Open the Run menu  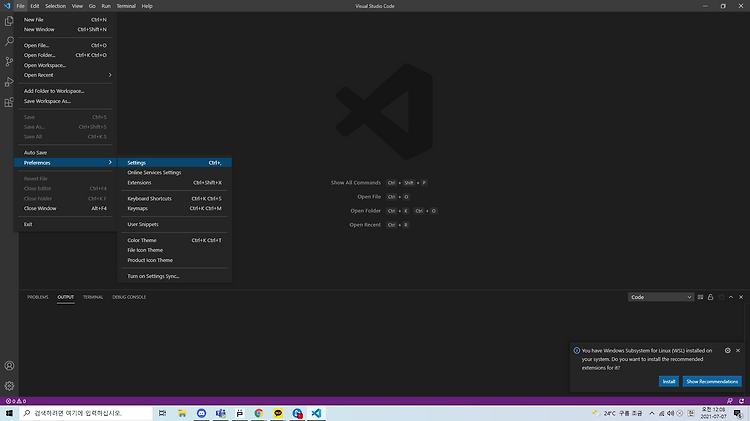pyautogui.click(x=106, y=6)
